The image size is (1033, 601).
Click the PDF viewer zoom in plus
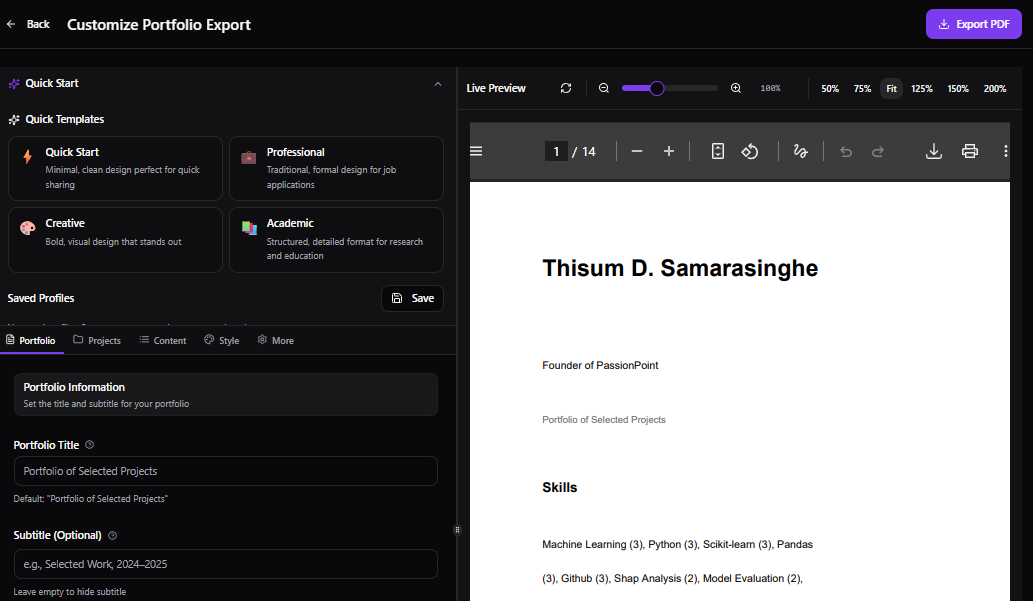point(669,152)
